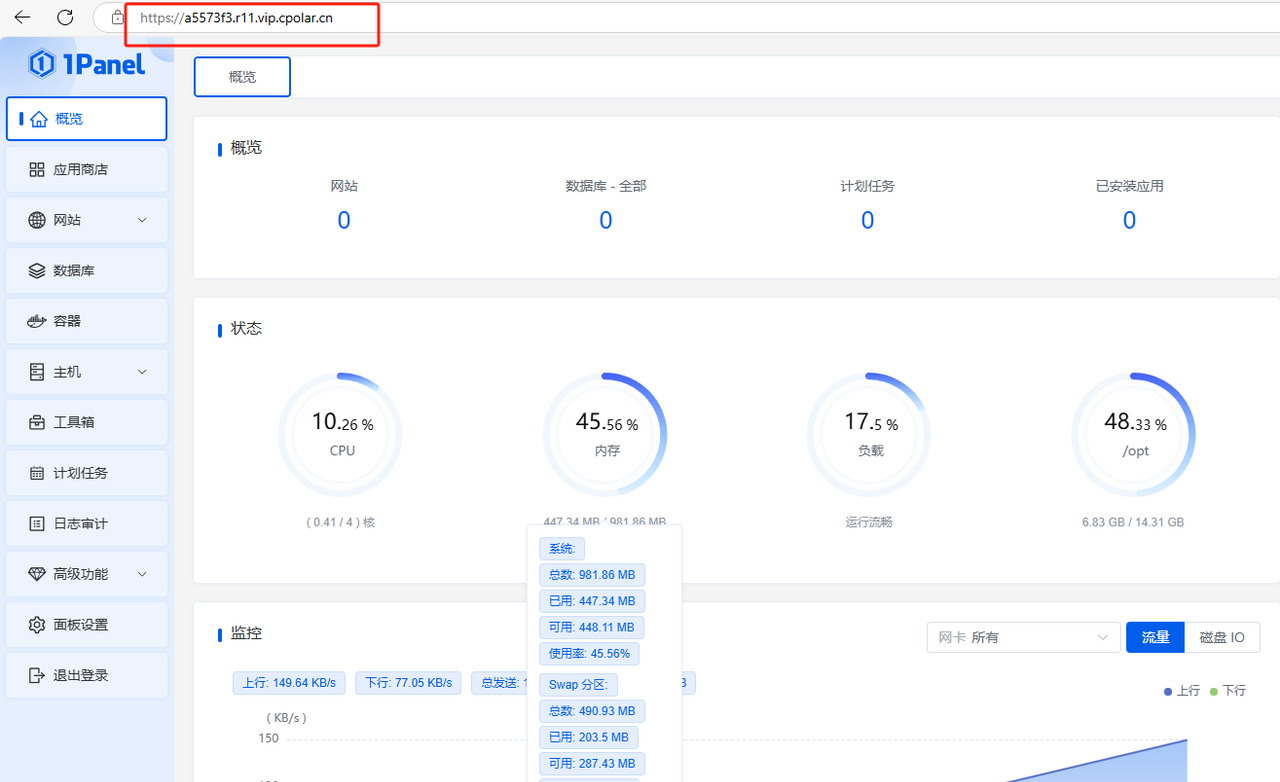The image size is (1280, 782).
Task: Toggle the 上行 upload legend series
Action: [1181, 691]
